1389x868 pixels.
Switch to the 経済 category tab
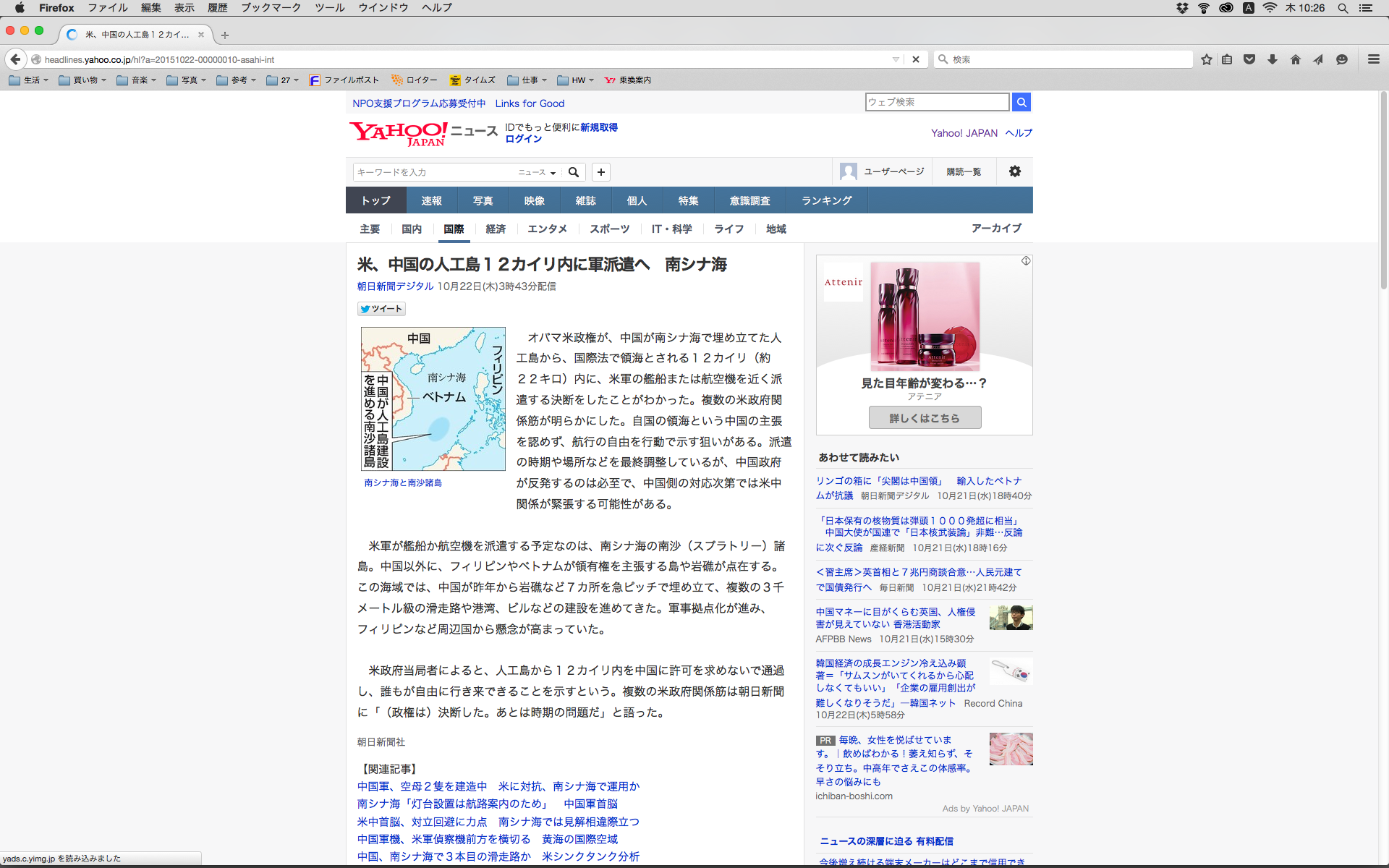pos(496,229)
